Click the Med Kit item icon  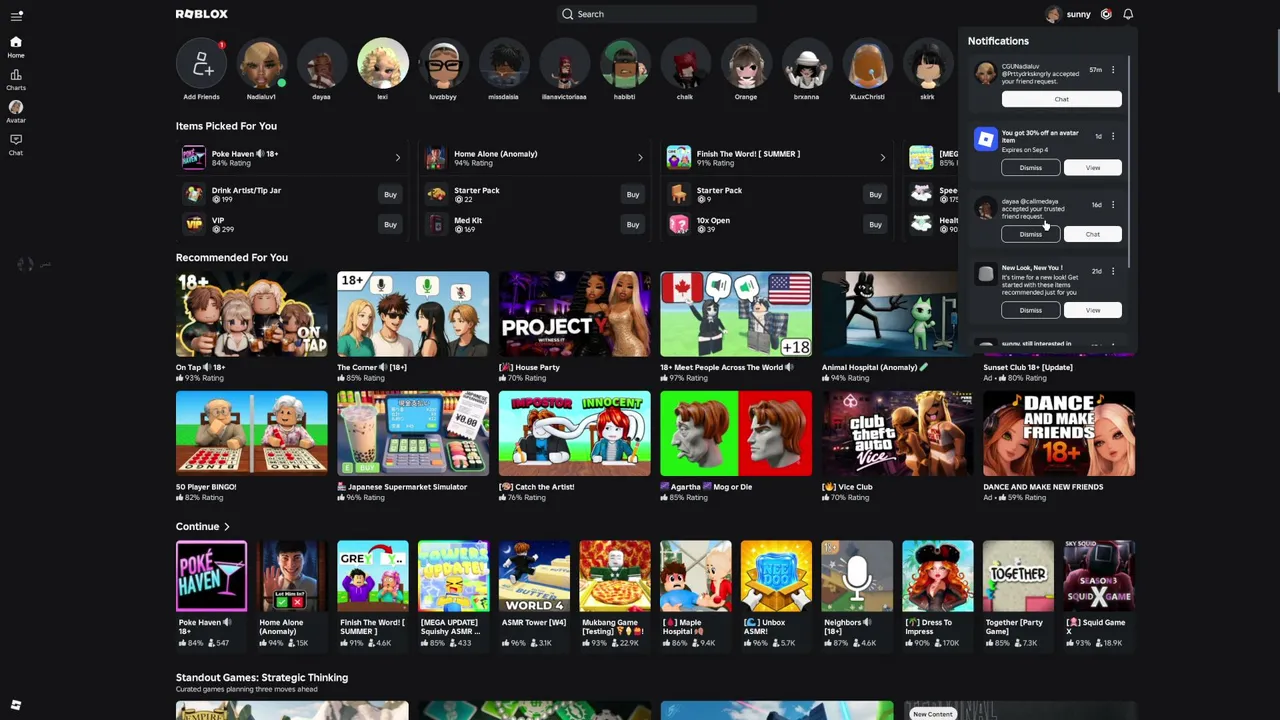tap(436, 224)
